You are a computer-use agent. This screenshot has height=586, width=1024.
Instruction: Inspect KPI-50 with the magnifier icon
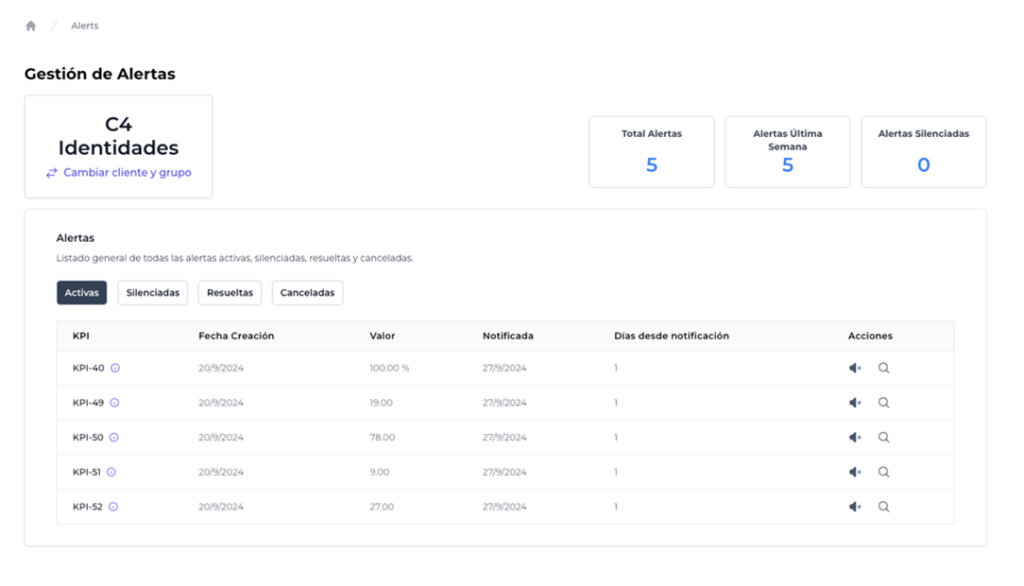tap(884, 438)
